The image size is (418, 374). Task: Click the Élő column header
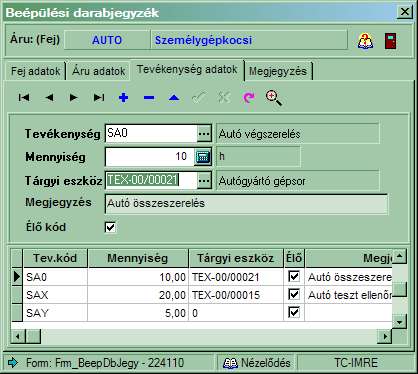pyautogui.click(x=294, y=258)
